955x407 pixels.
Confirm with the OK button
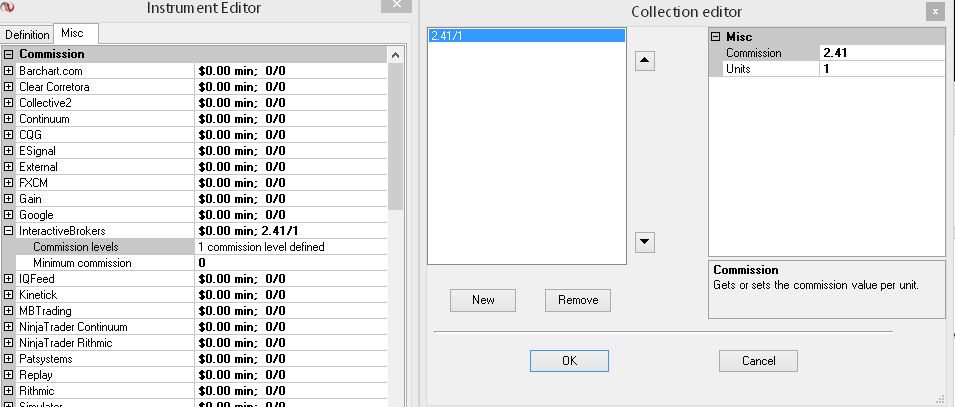pos(569,361)
